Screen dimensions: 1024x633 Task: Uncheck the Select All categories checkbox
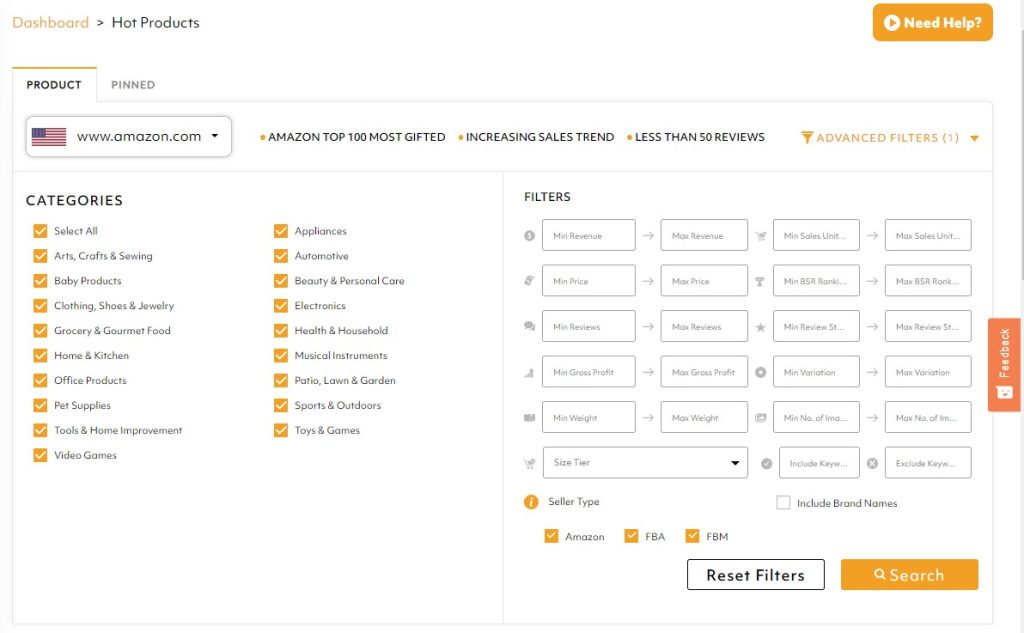click(x=41, y=231)
